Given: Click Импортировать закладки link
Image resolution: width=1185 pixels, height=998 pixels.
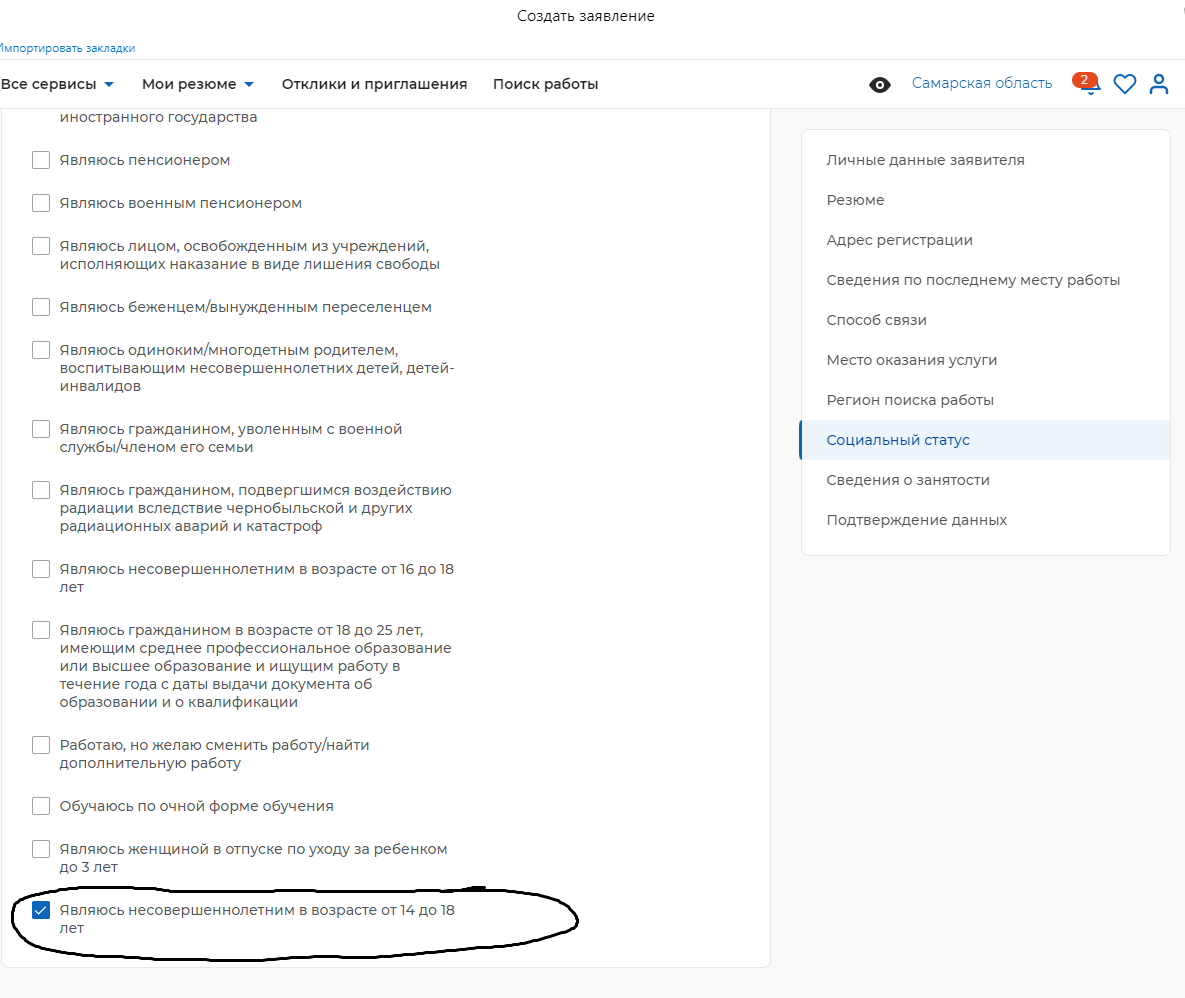Looking at the screenshot, I should click(x=67, y=48).
